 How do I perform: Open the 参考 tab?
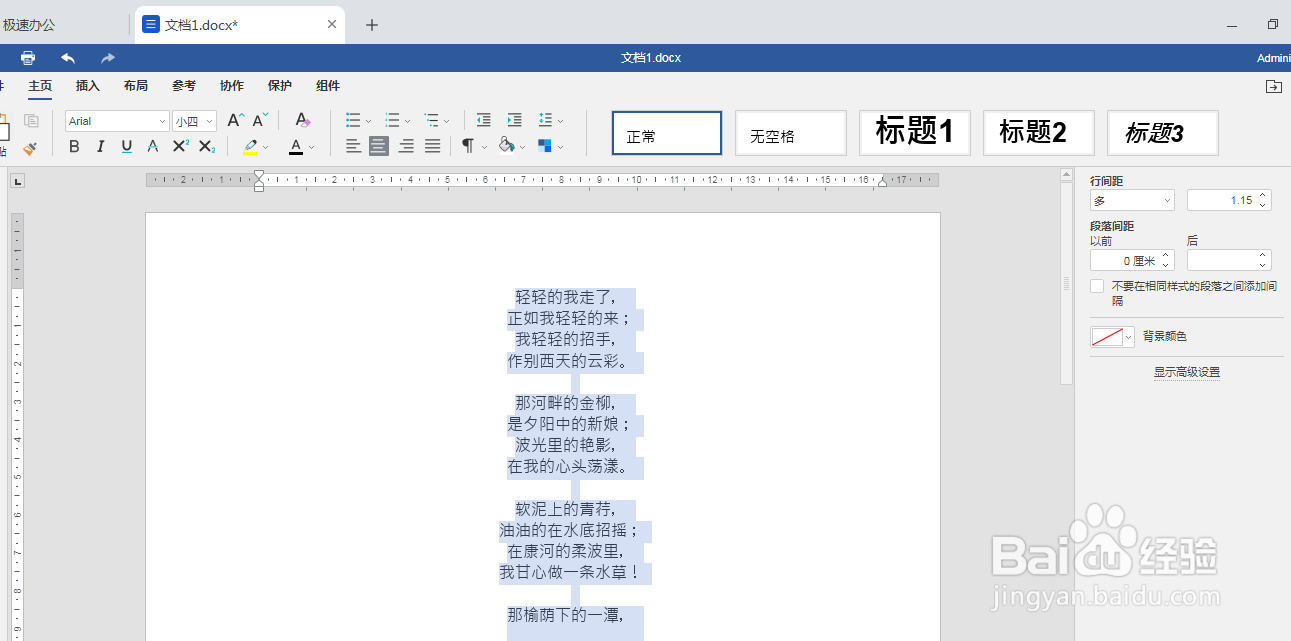click(x=184, y=86)
